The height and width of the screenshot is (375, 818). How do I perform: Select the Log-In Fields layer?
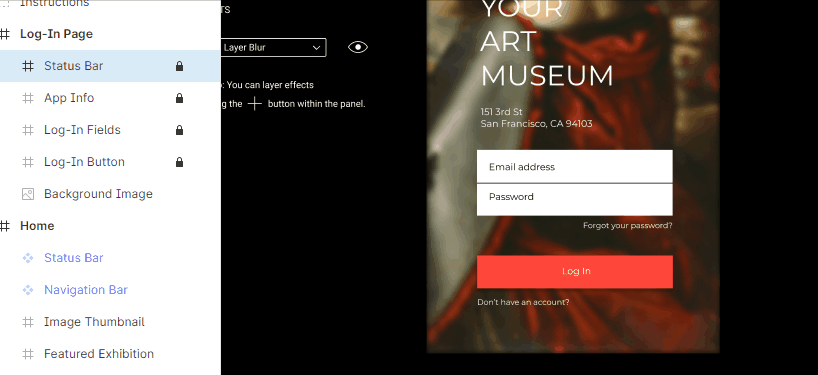pyautogui.click(x=82, y=130)
